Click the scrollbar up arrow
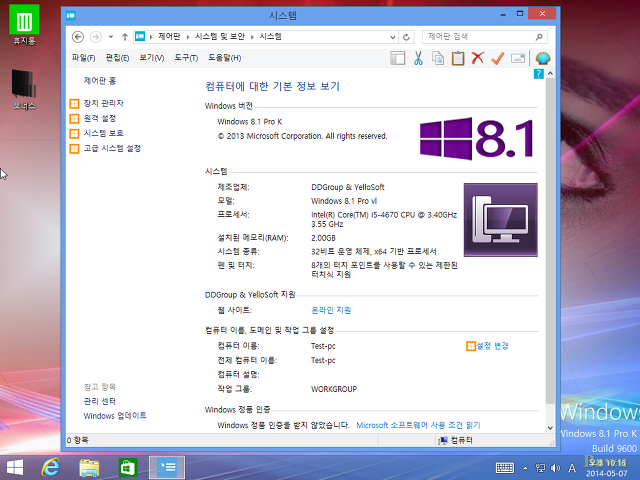This screenshot has width=640, height=480. pos(550,73)
